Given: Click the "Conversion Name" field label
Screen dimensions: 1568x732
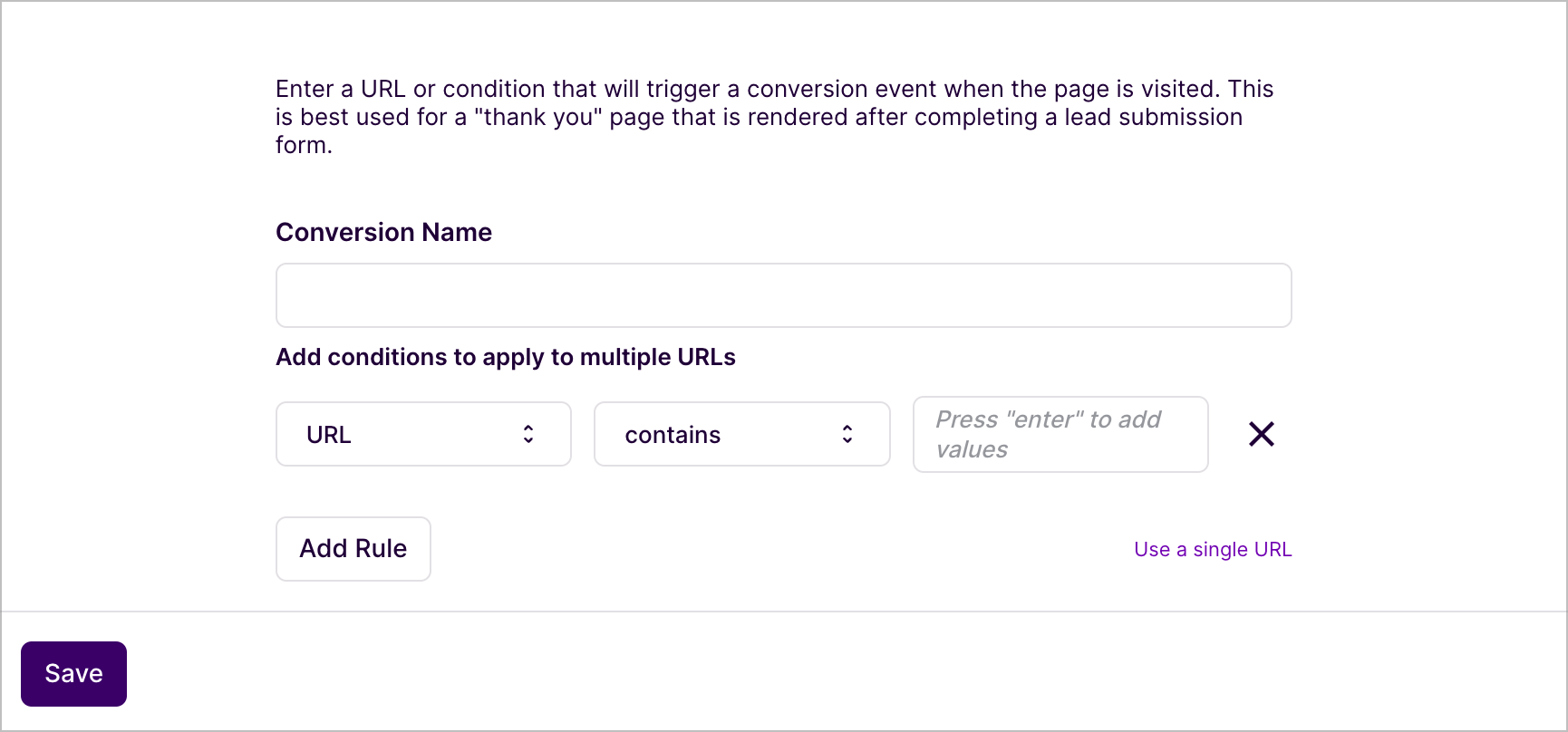Looking at the screenshot, I should 383,232.
